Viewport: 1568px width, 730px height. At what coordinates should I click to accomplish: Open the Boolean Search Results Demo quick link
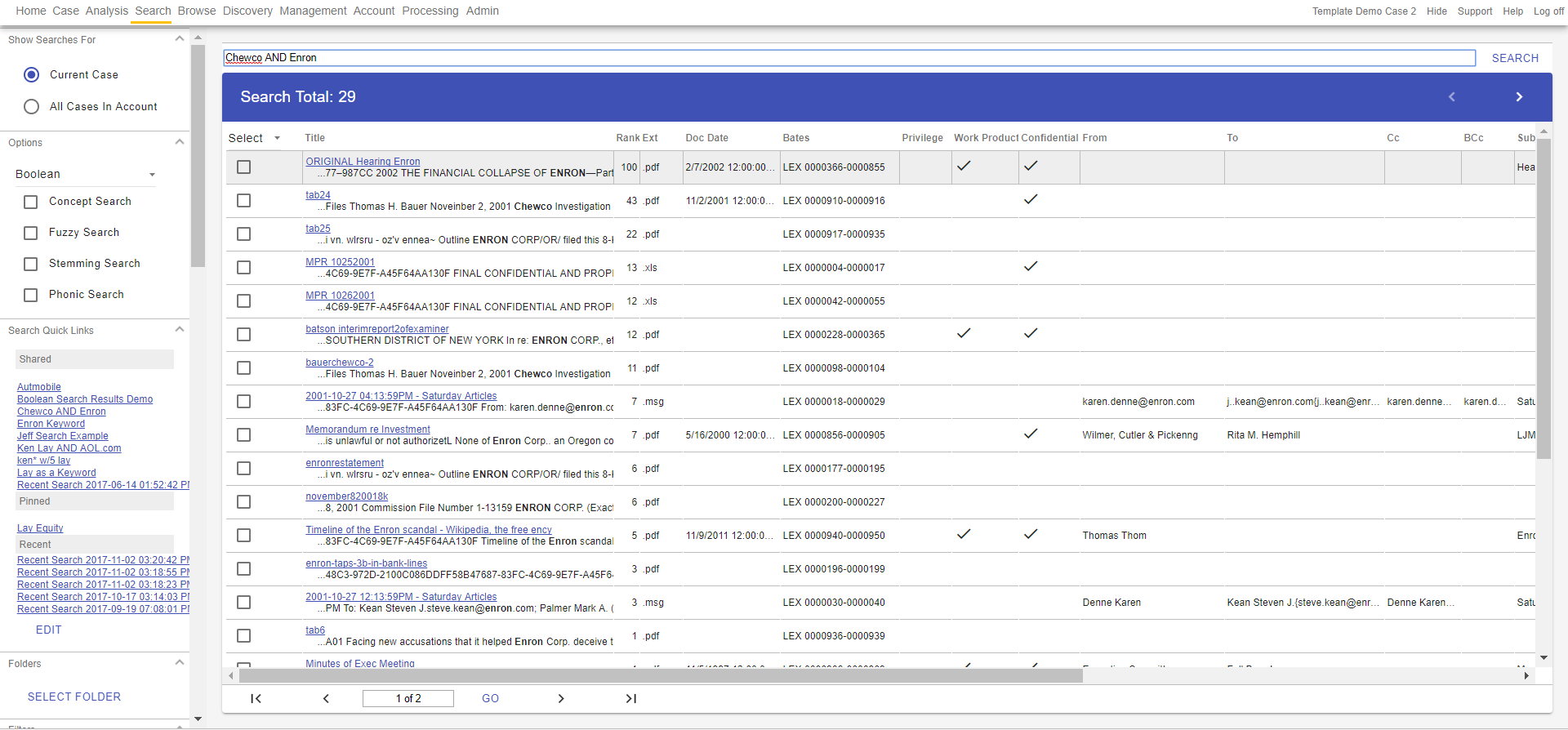tap(85, 399)
